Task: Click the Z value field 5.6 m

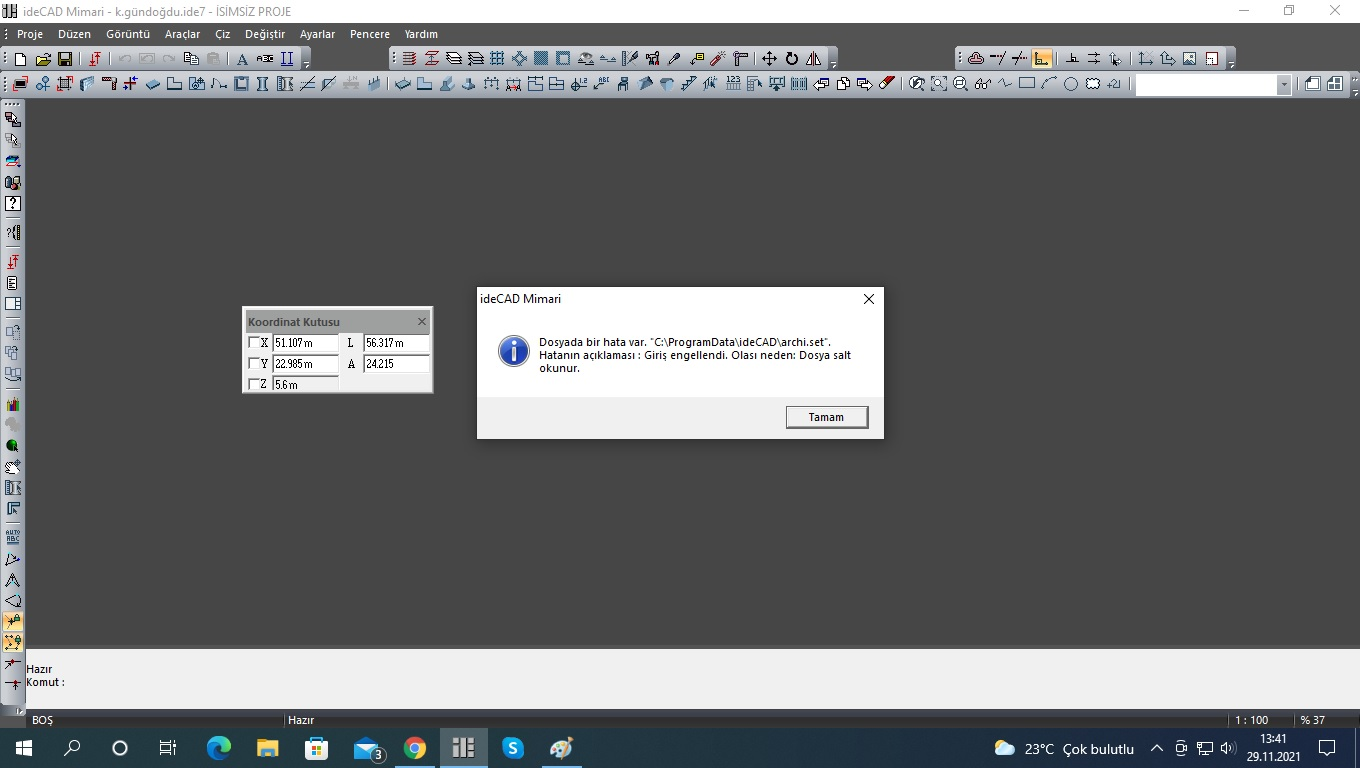Action: pos(305,384)
